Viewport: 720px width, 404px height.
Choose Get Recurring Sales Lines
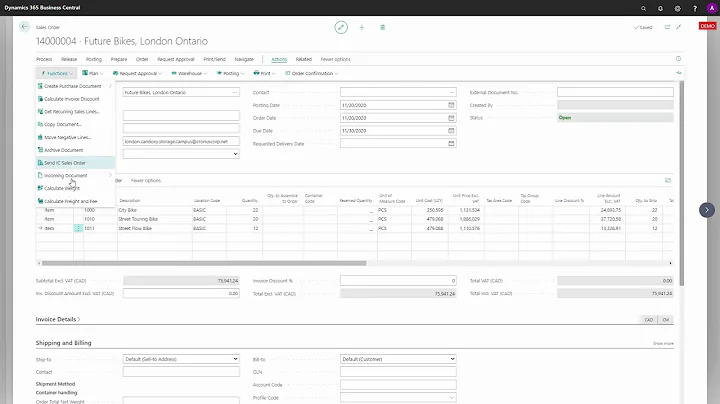tap(75, 112)
